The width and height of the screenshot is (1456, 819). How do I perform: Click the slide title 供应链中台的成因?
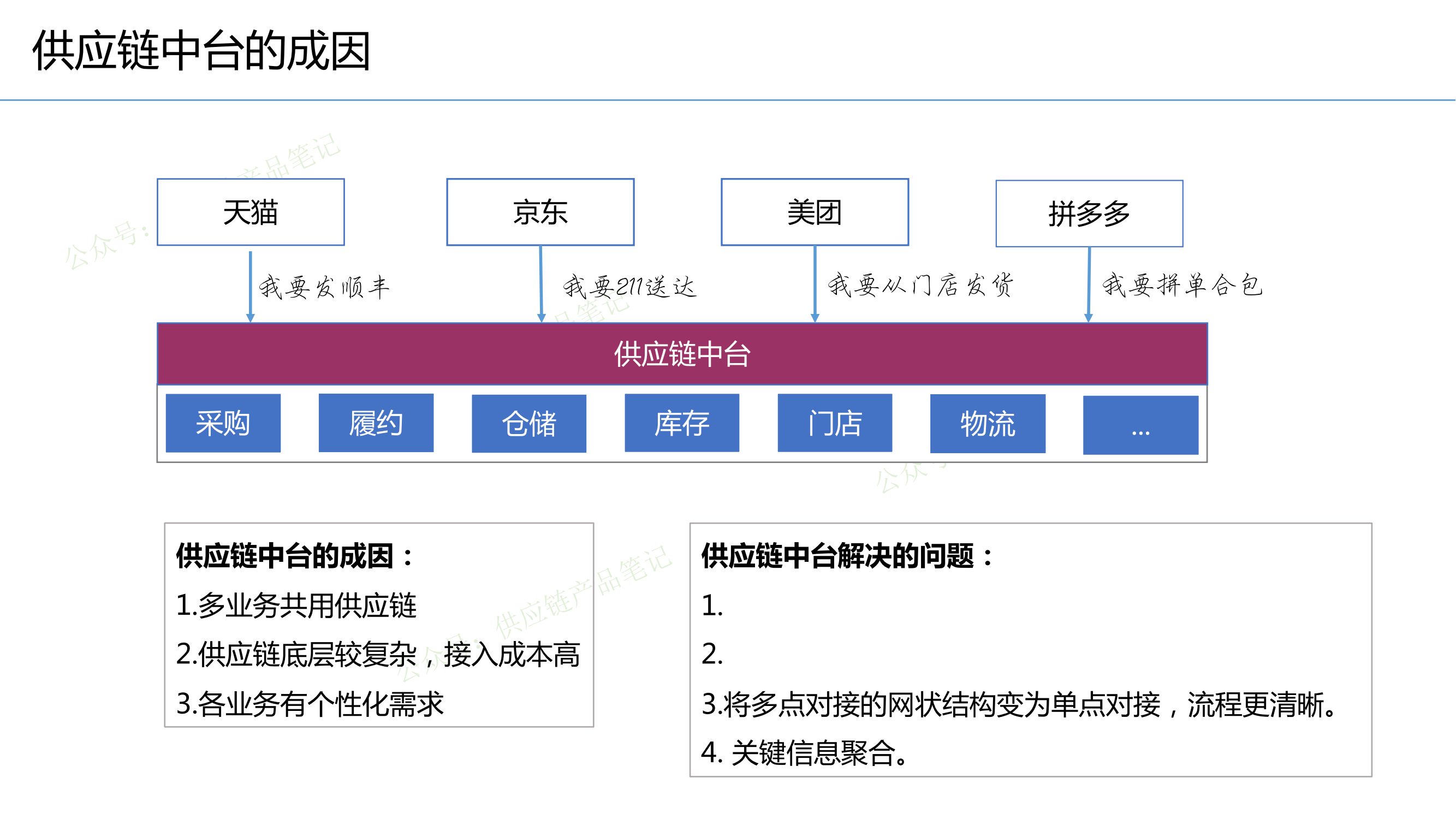[x=201, y=51]
